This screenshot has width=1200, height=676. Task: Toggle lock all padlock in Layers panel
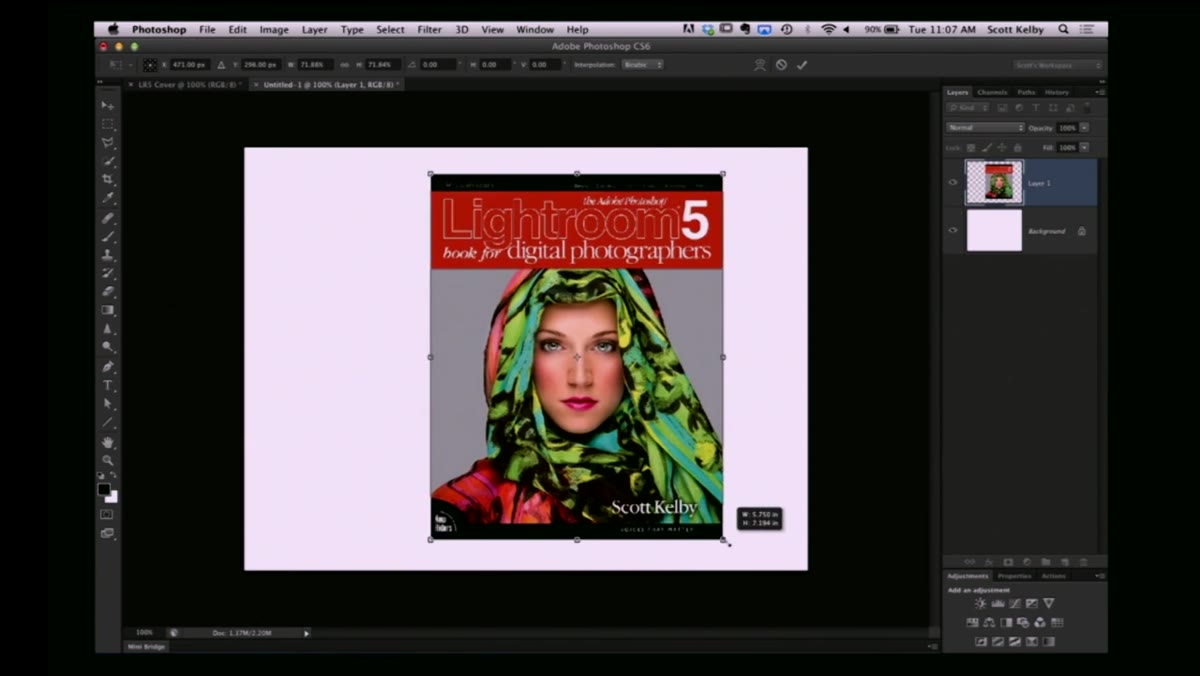(1018, 147)
